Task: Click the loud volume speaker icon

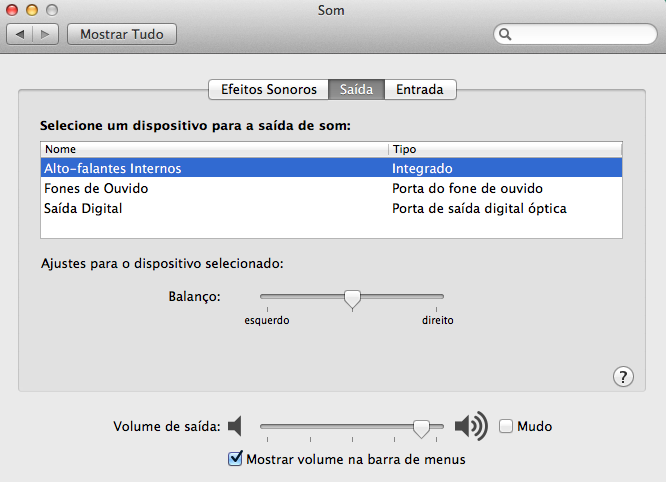Action: 470,427
